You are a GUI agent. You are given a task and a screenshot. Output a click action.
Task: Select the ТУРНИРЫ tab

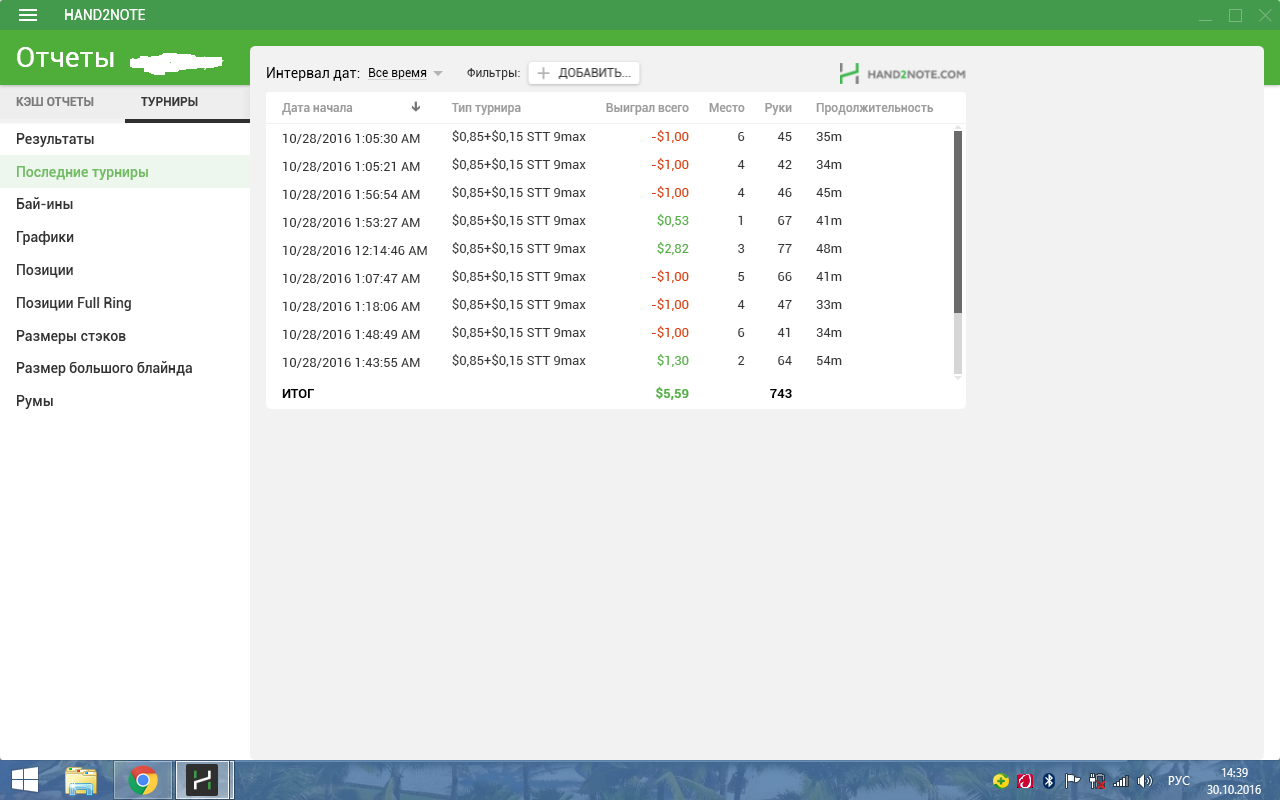click(x=169, y=102)
